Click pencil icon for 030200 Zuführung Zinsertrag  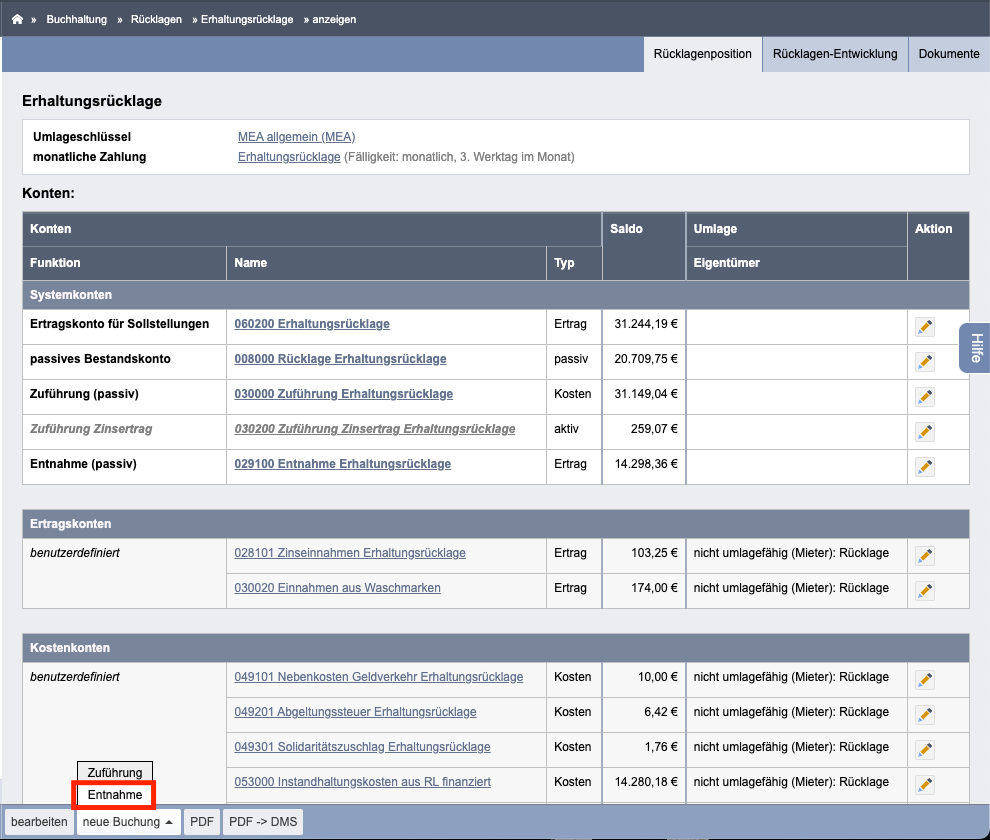pyautogui.click(x=925, y=432)
